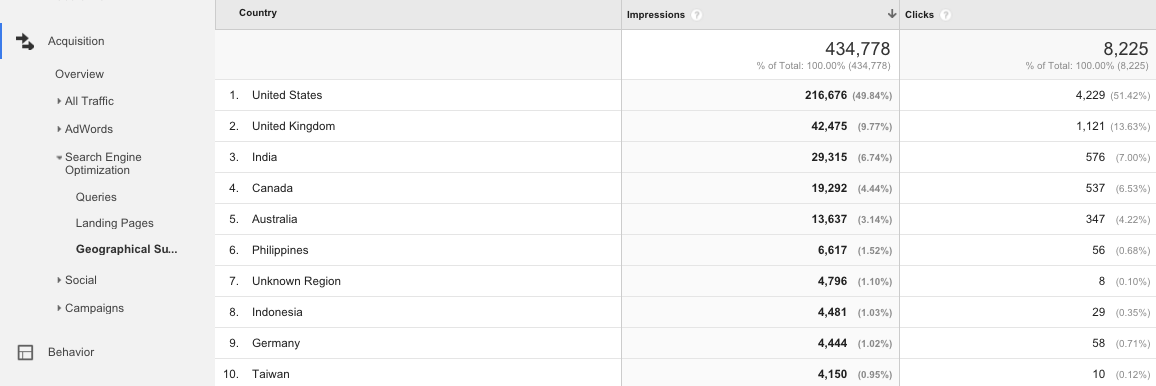1156x386 pixels.
Task: Sort by the Clicks column header
Action: (919, 15)
